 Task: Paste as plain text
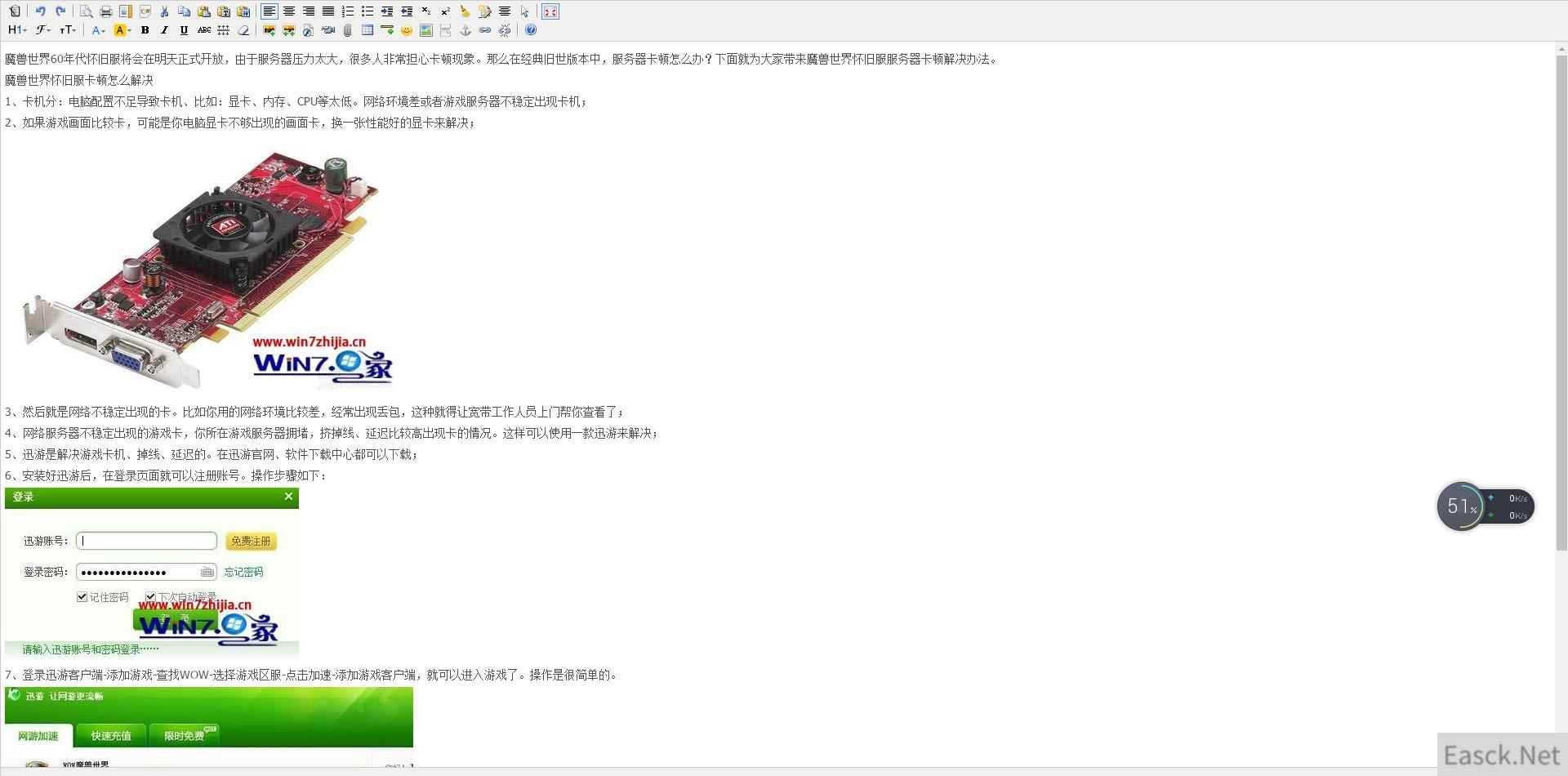click(x=224, y=11)
